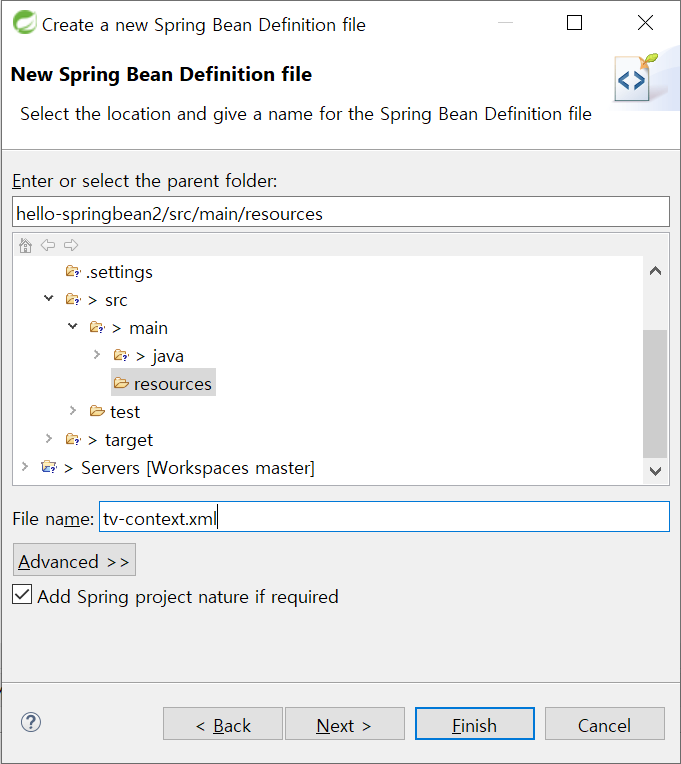
Task: Expand the Advanced options section
Action: (74, 560)
